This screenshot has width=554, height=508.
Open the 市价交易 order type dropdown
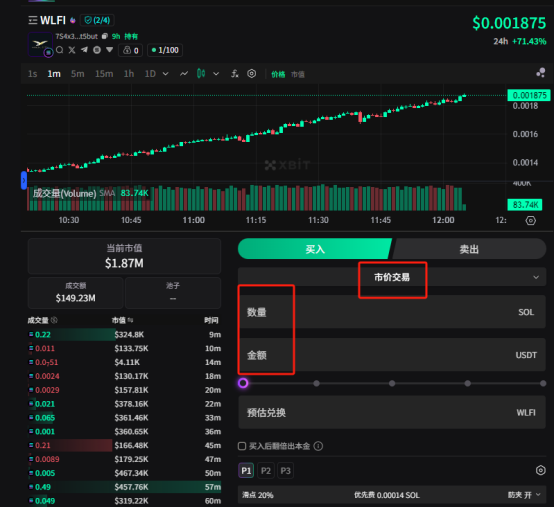[392, 277]
